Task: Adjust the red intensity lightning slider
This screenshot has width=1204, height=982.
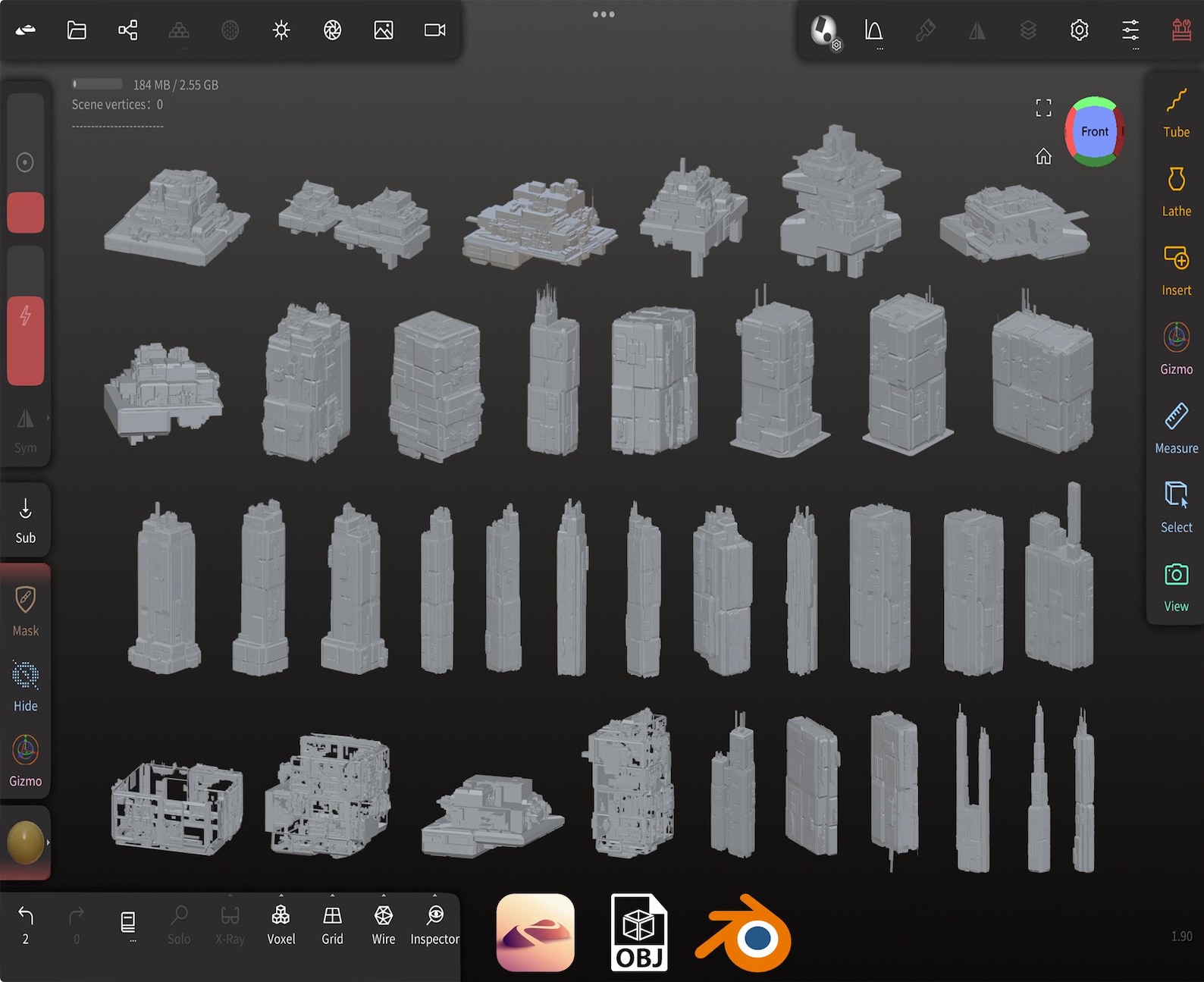Action: [x=25, y=315]
